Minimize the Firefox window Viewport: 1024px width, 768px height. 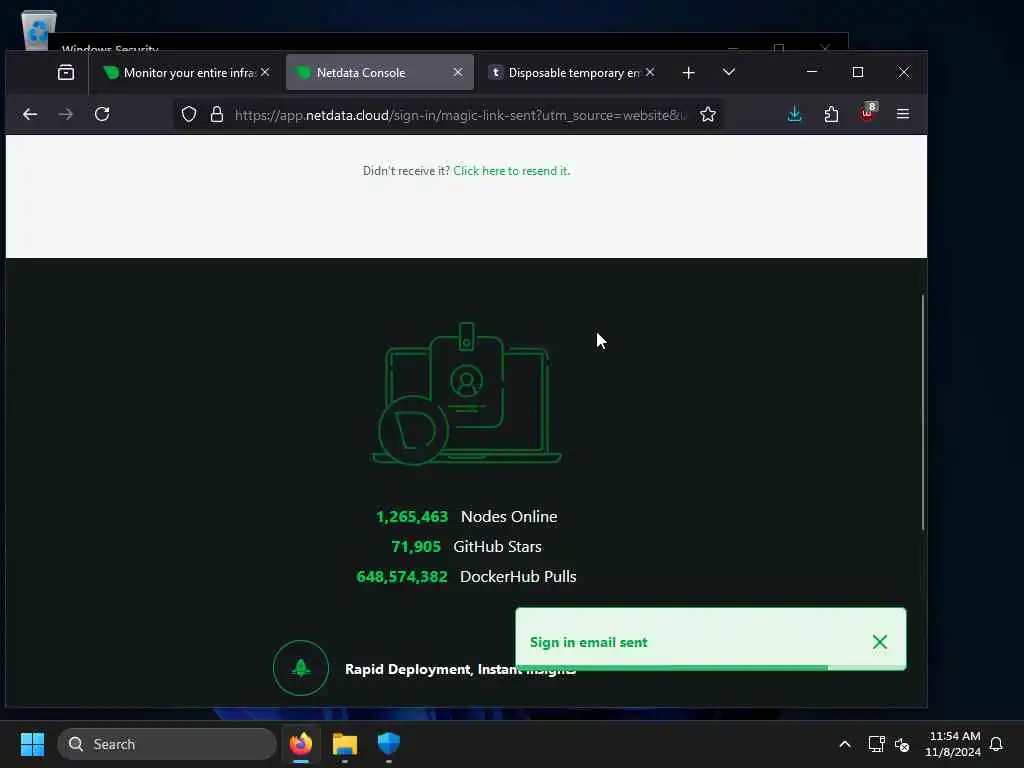click(812, 72)
